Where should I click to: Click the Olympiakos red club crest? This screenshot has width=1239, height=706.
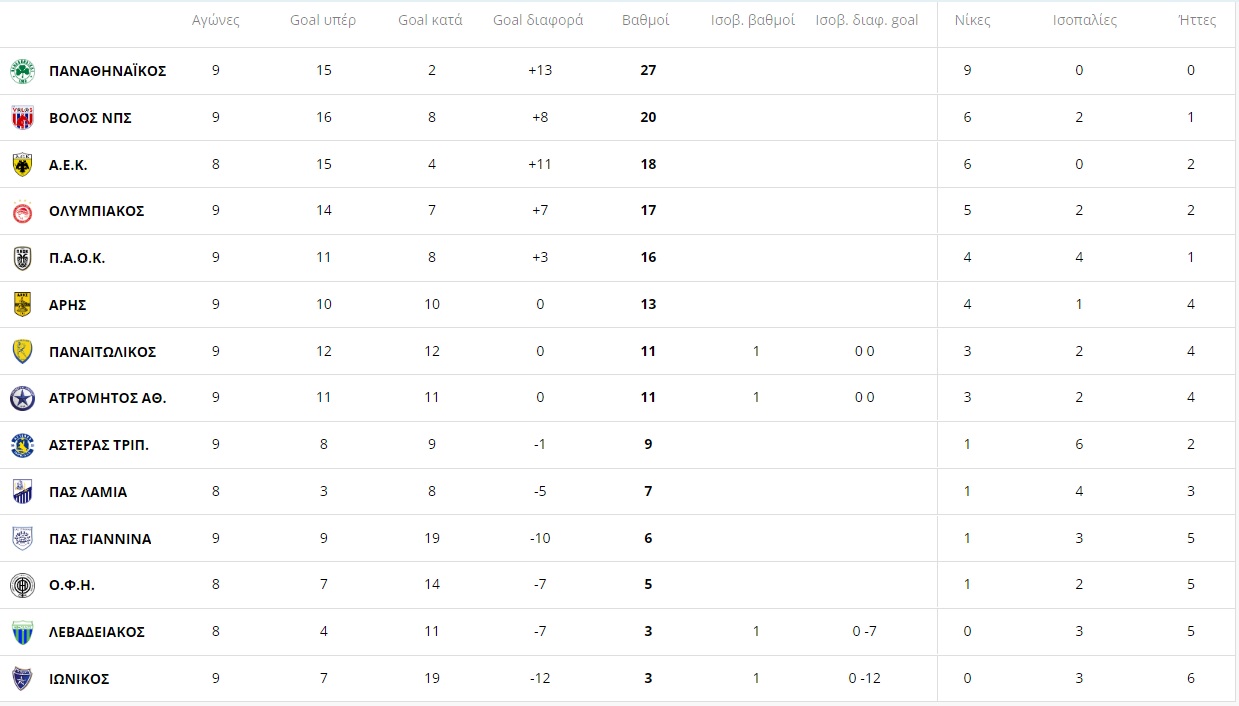pos(22,211)
